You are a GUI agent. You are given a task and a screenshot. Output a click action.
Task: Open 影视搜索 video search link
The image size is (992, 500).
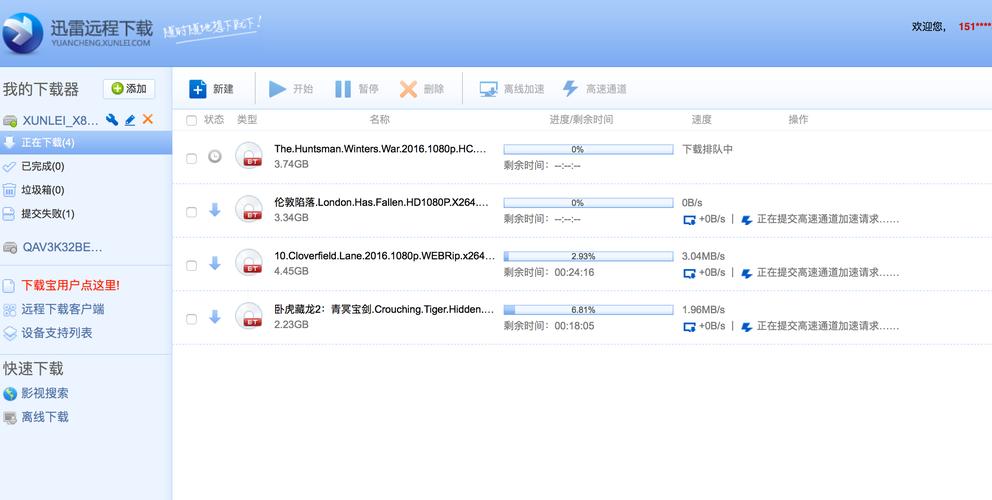click(x=45, y=394)
